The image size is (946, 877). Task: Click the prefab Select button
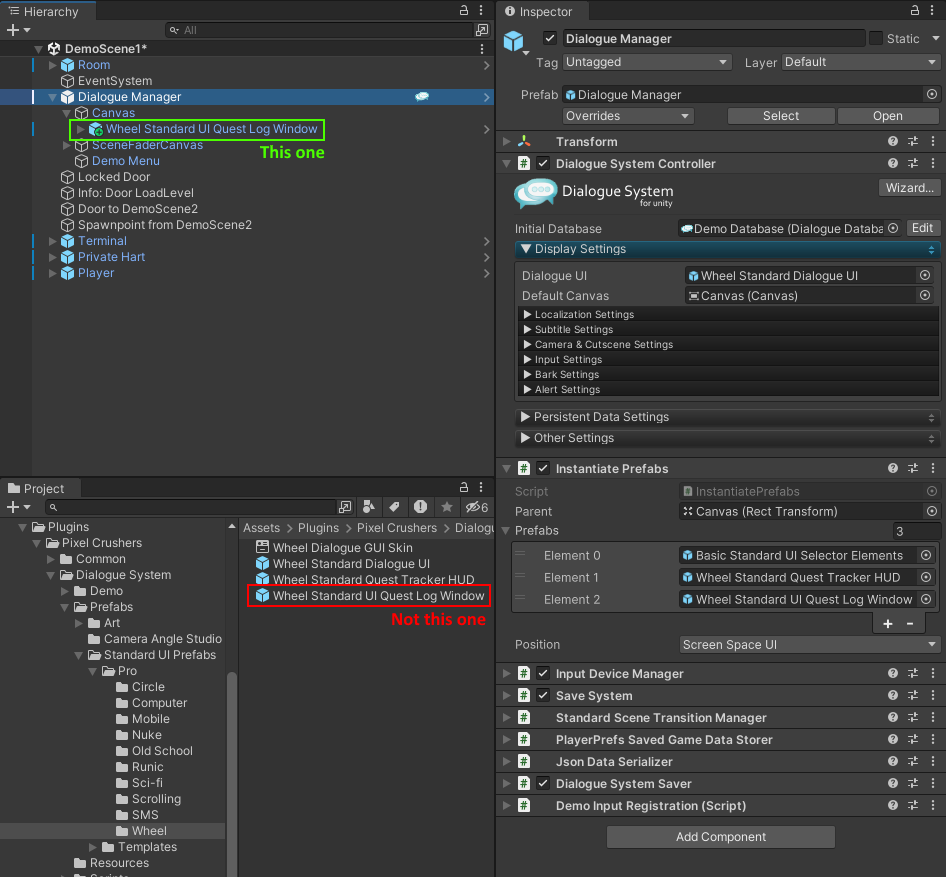coord(781,116)
